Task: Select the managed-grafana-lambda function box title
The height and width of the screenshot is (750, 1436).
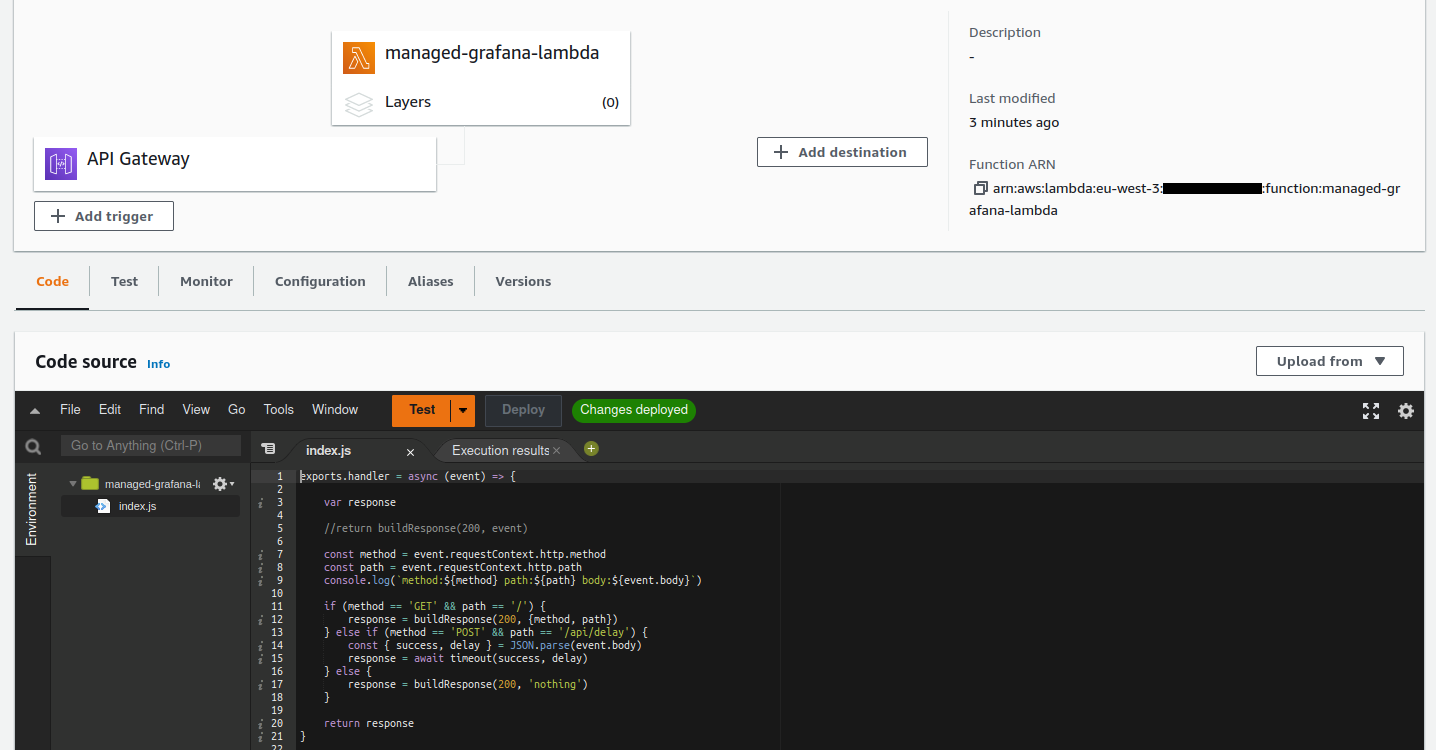Action: tap(492, 53)
